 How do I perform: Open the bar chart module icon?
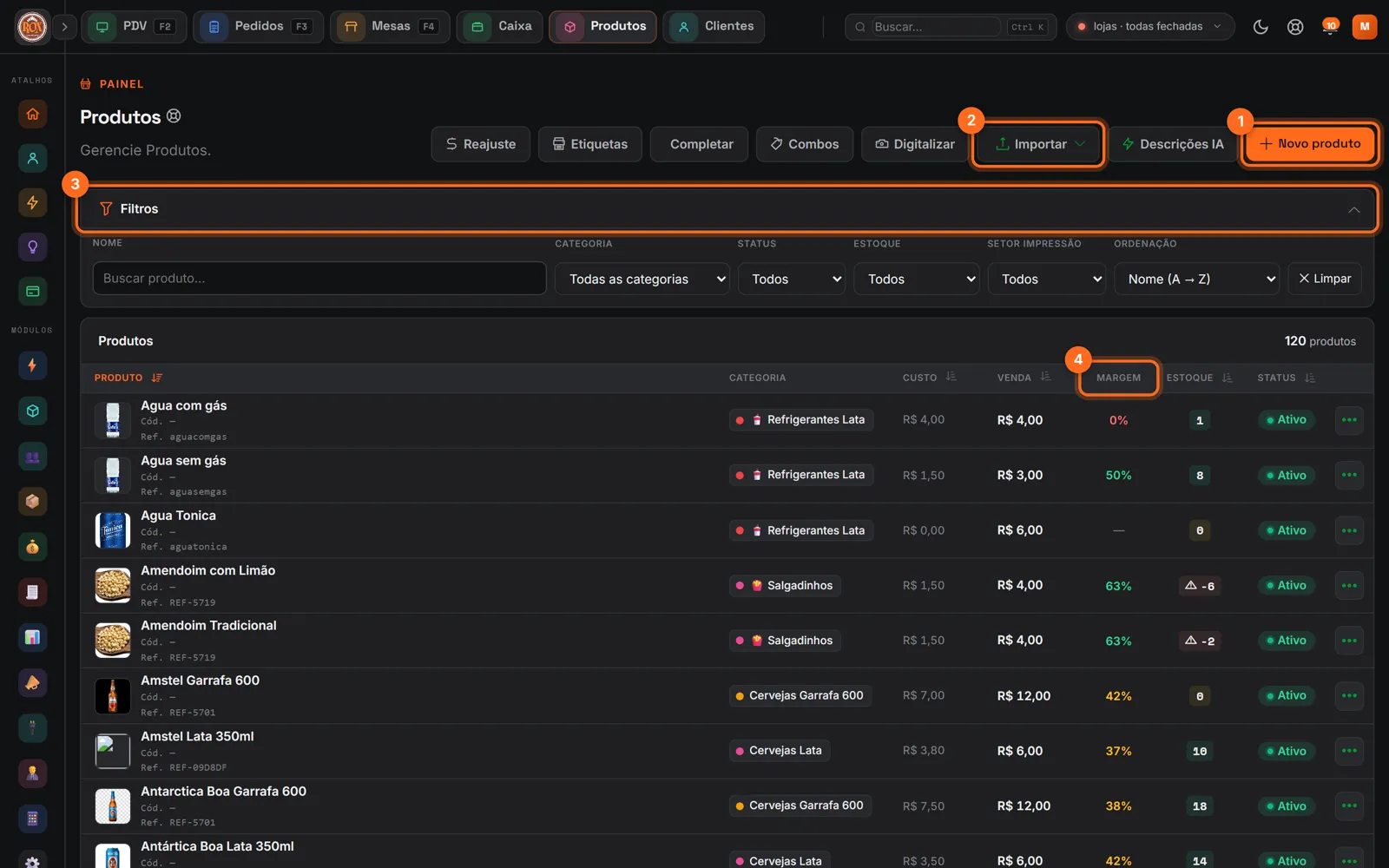[32, 637]
